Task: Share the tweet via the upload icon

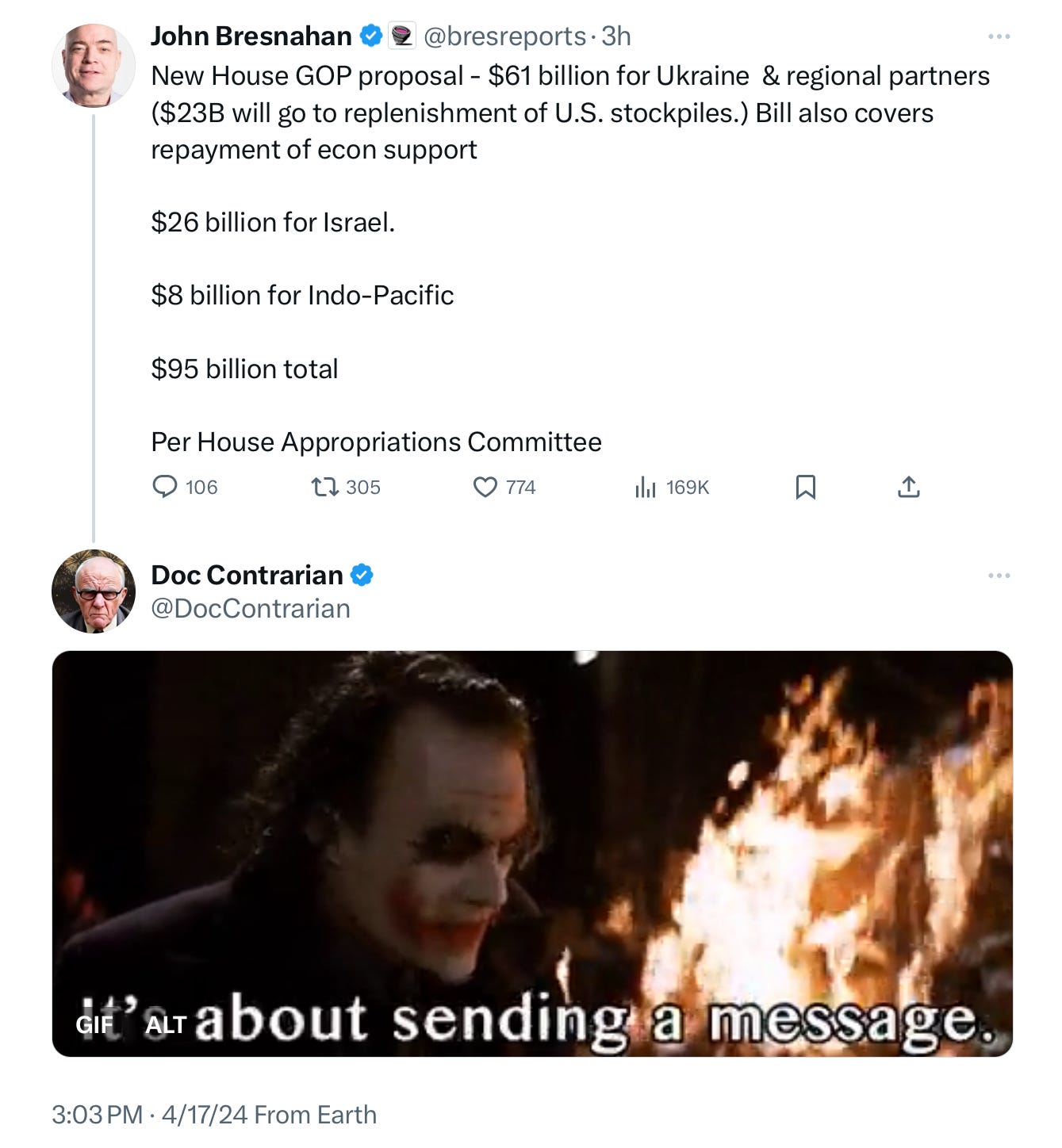Action: point(909,487)
